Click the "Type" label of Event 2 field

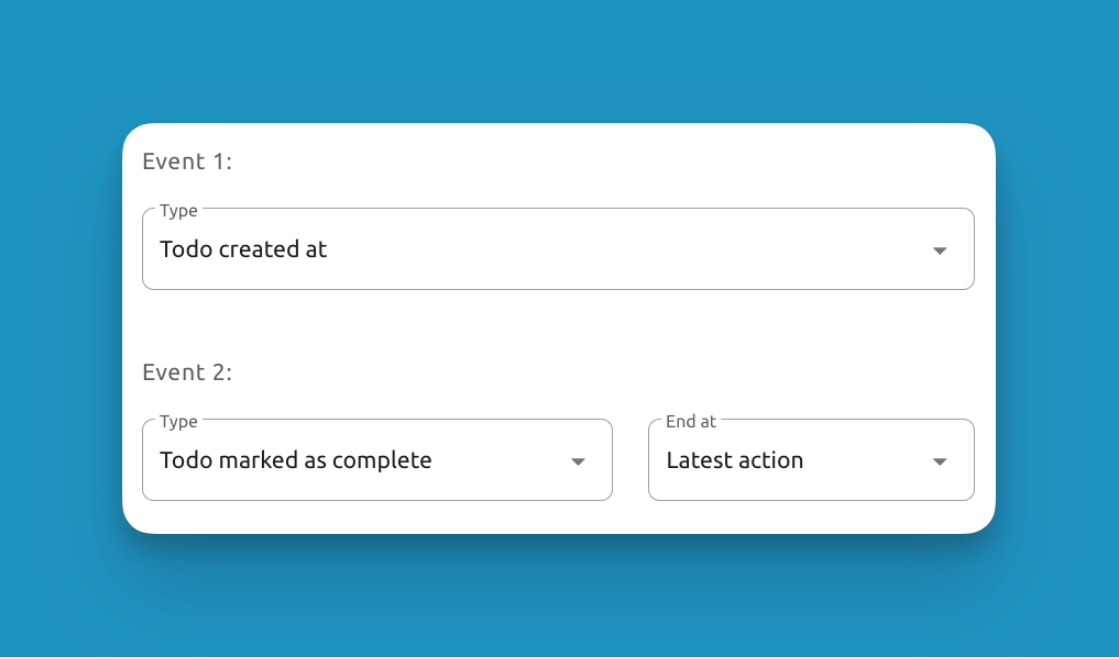[179, 422]
